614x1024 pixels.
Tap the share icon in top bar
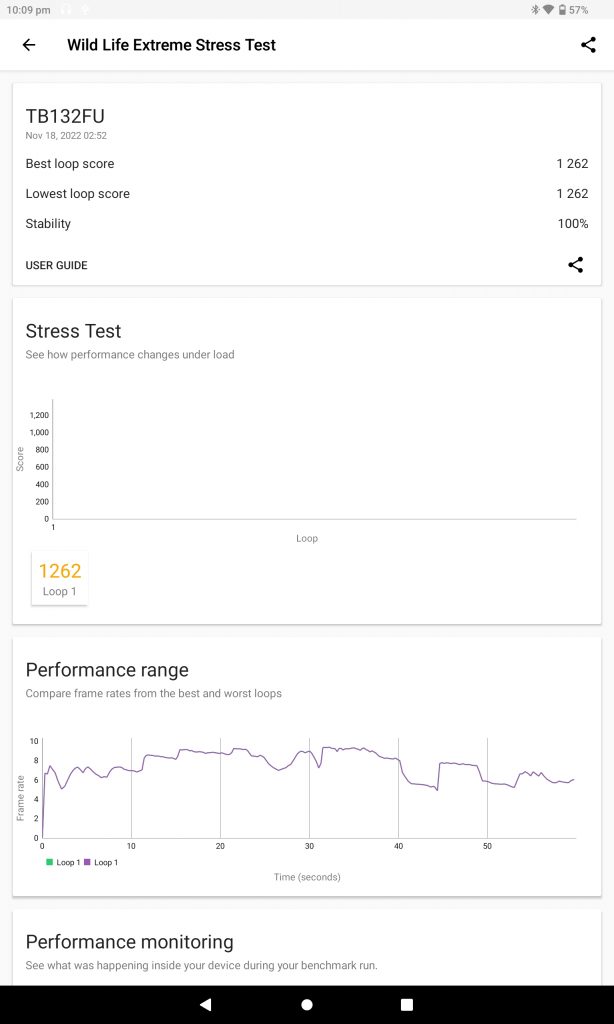[x=588, y=45]
